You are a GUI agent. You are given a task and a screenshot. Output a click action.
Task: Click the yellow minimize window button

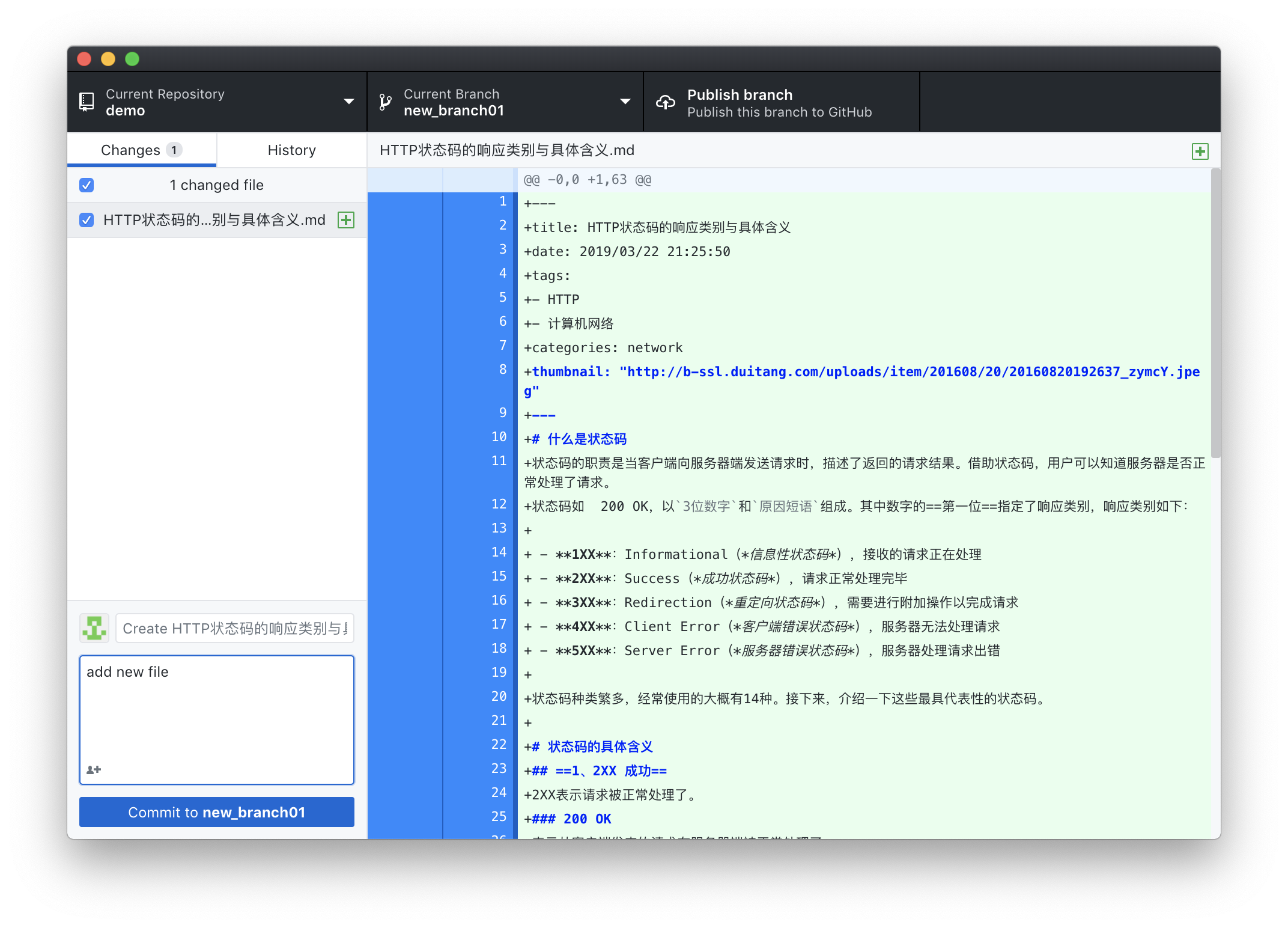point(108,59)
